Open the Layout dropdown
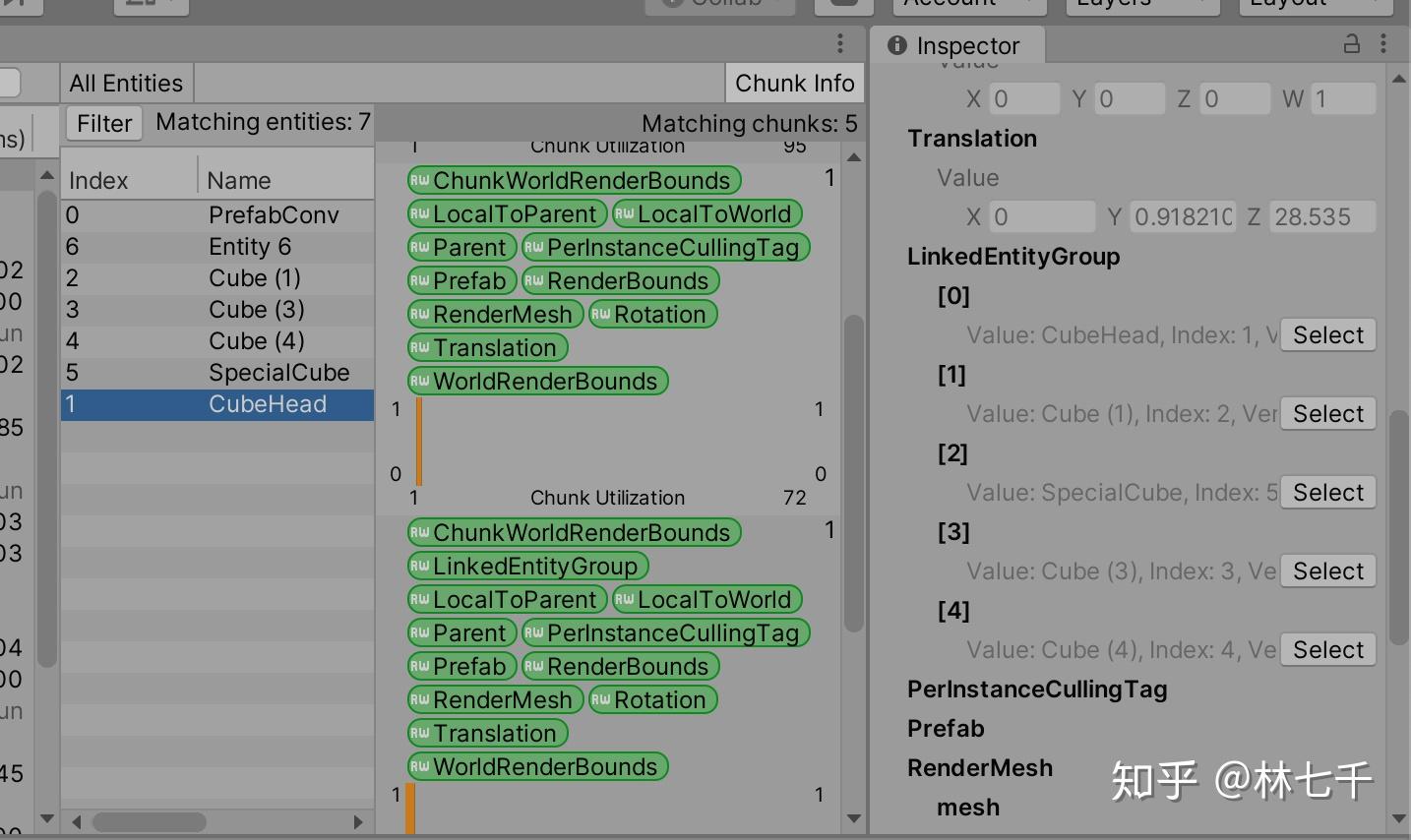The height and width of the screenshot is (840, 1411). click(x=1315, y=3)
